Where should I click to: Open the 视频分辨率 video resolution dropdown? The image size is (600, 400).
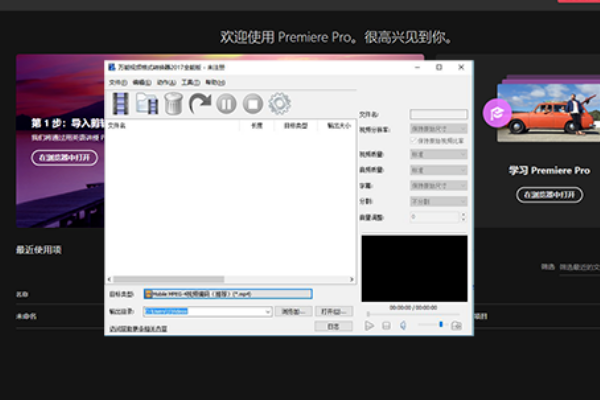pos(439,129)
